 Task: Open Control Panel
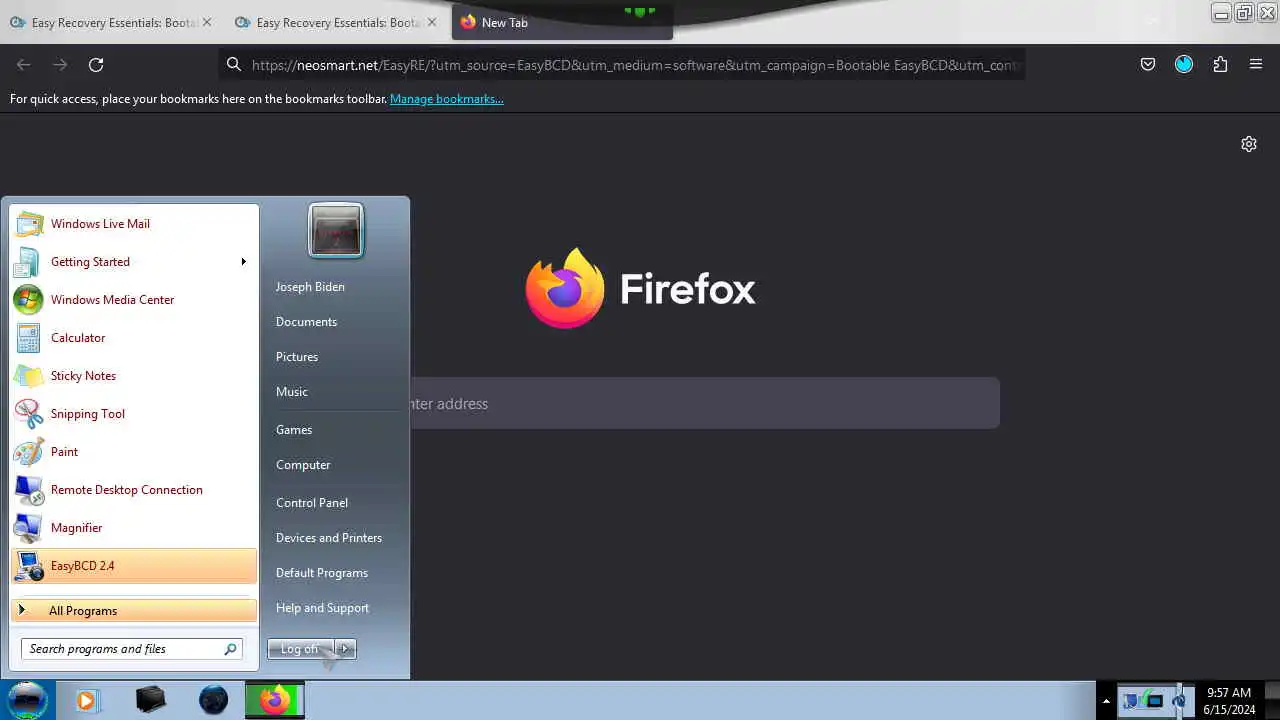pyautogui.click(x=312, y=503)
